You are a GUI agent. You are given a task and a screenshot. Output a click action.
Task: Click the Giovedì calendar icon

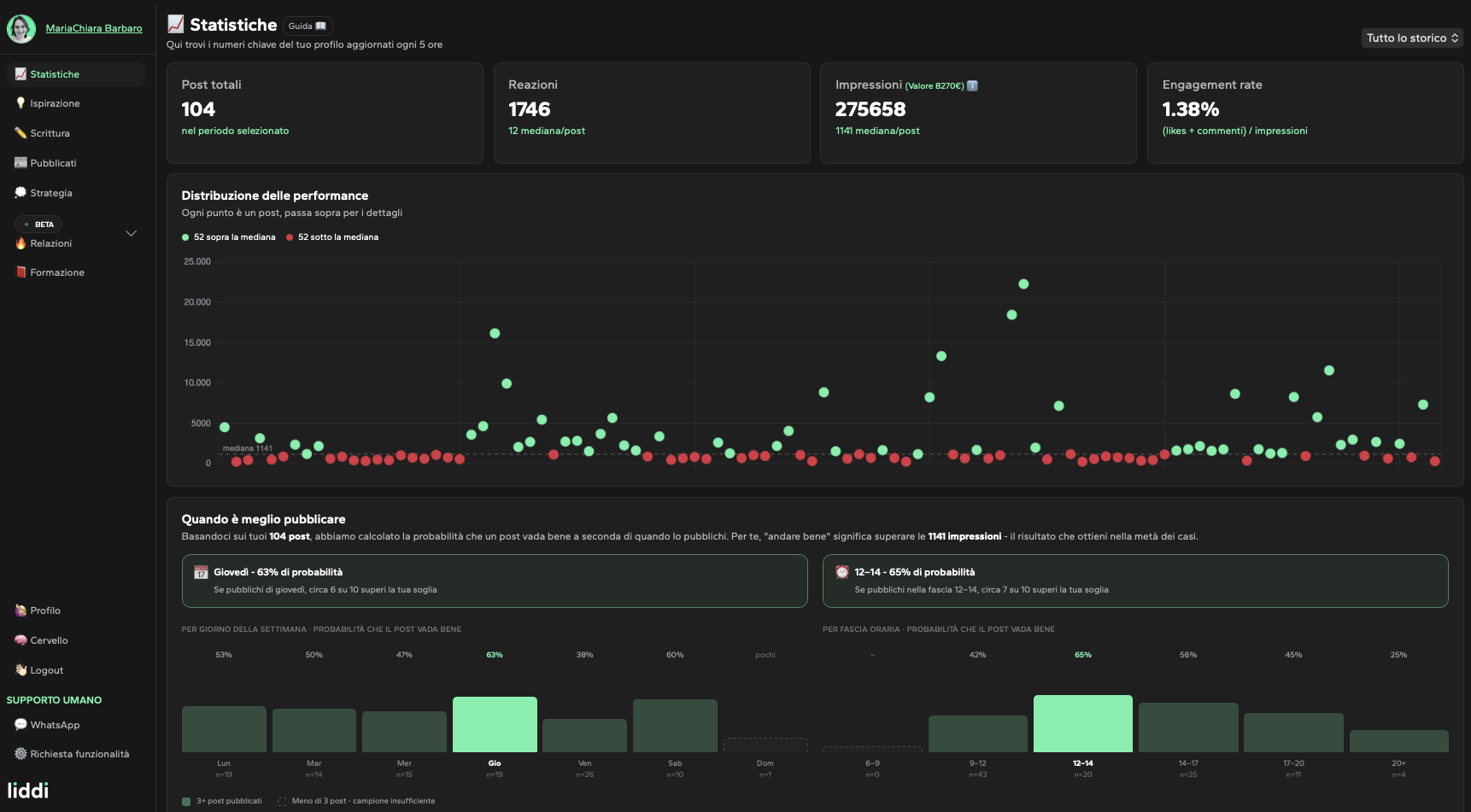(201, 572)
